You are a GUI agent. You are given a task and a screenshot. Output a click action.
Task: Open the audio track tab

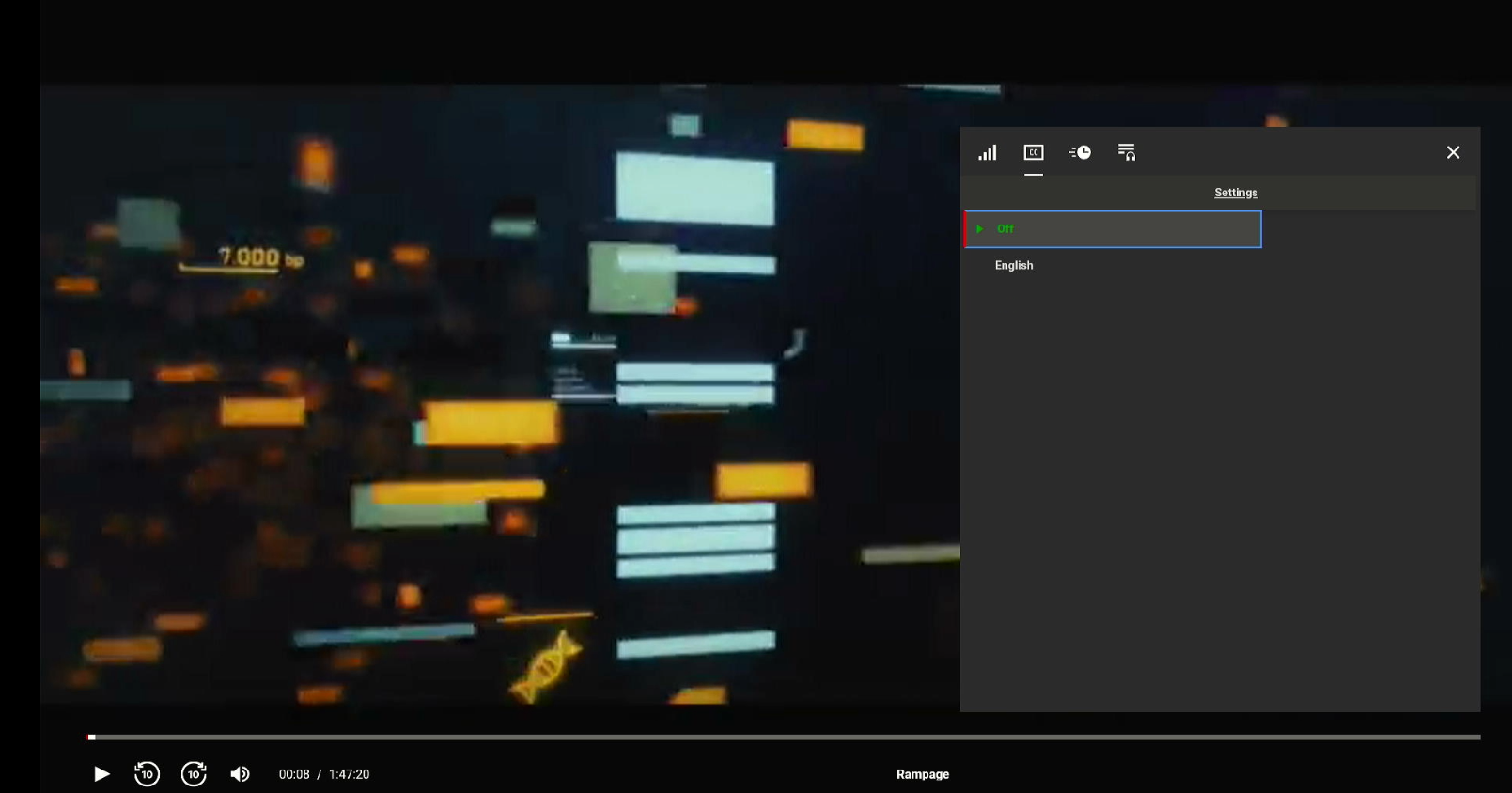point(1127,152)
